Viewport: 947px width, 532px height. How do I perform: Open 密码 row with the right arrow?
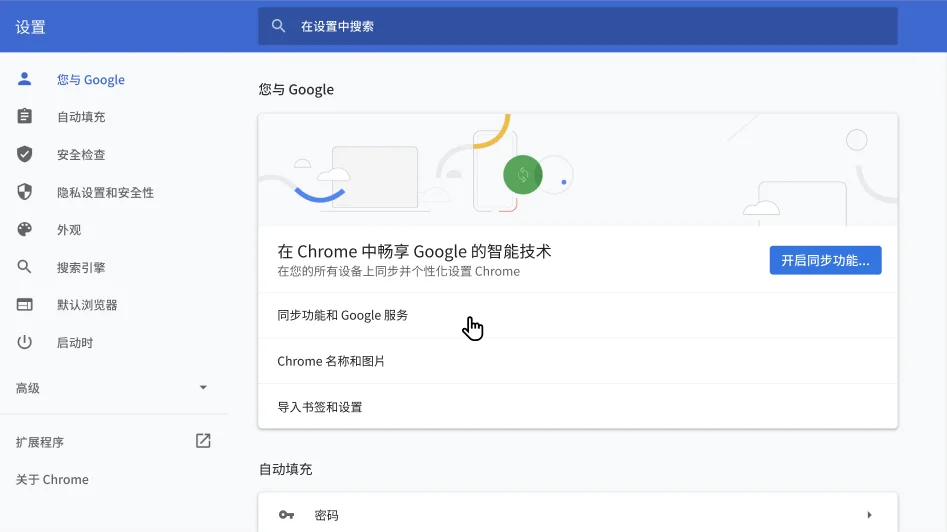[869, 515]
